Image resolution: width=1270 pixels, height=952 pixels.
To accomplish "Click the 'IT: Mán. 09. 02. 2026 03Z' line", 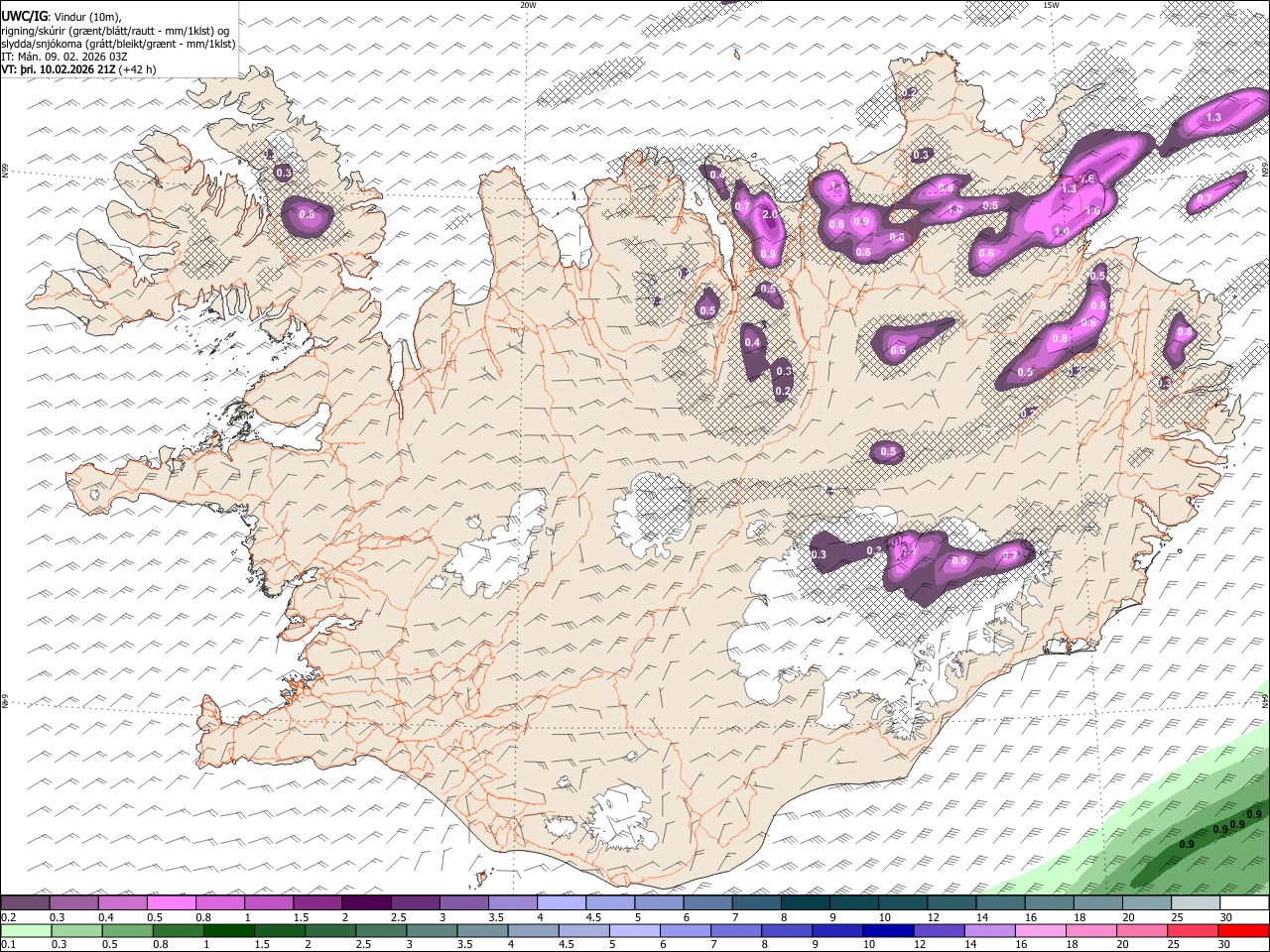I will tap(64, 57).
